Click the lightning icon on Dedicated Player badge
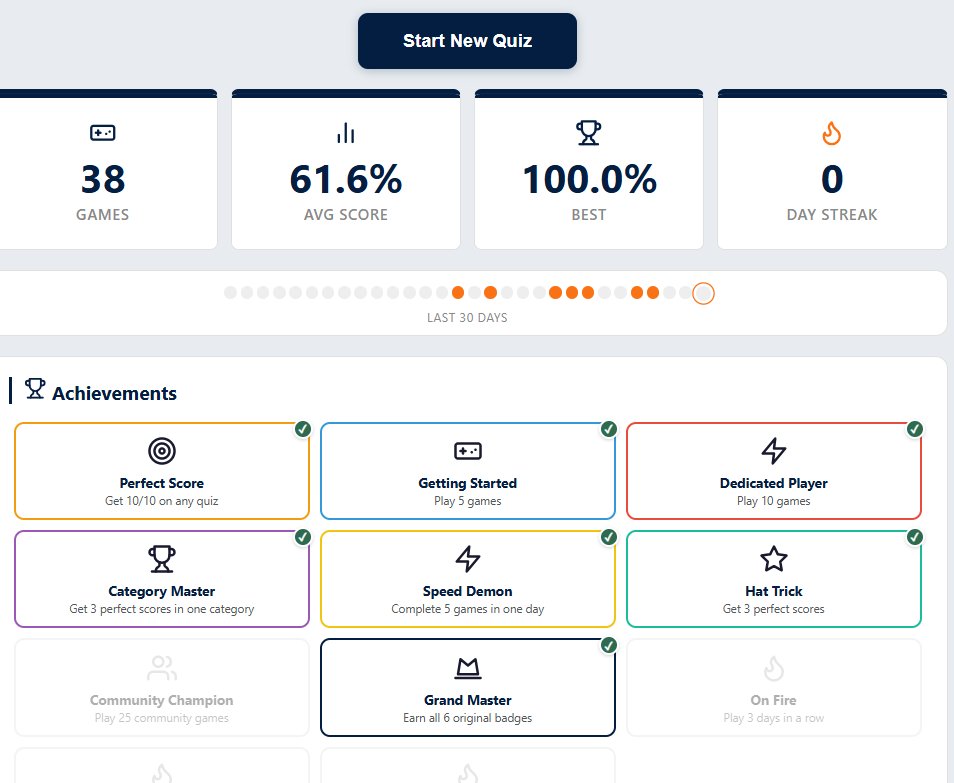954x783 pixels. click(773, 450)
